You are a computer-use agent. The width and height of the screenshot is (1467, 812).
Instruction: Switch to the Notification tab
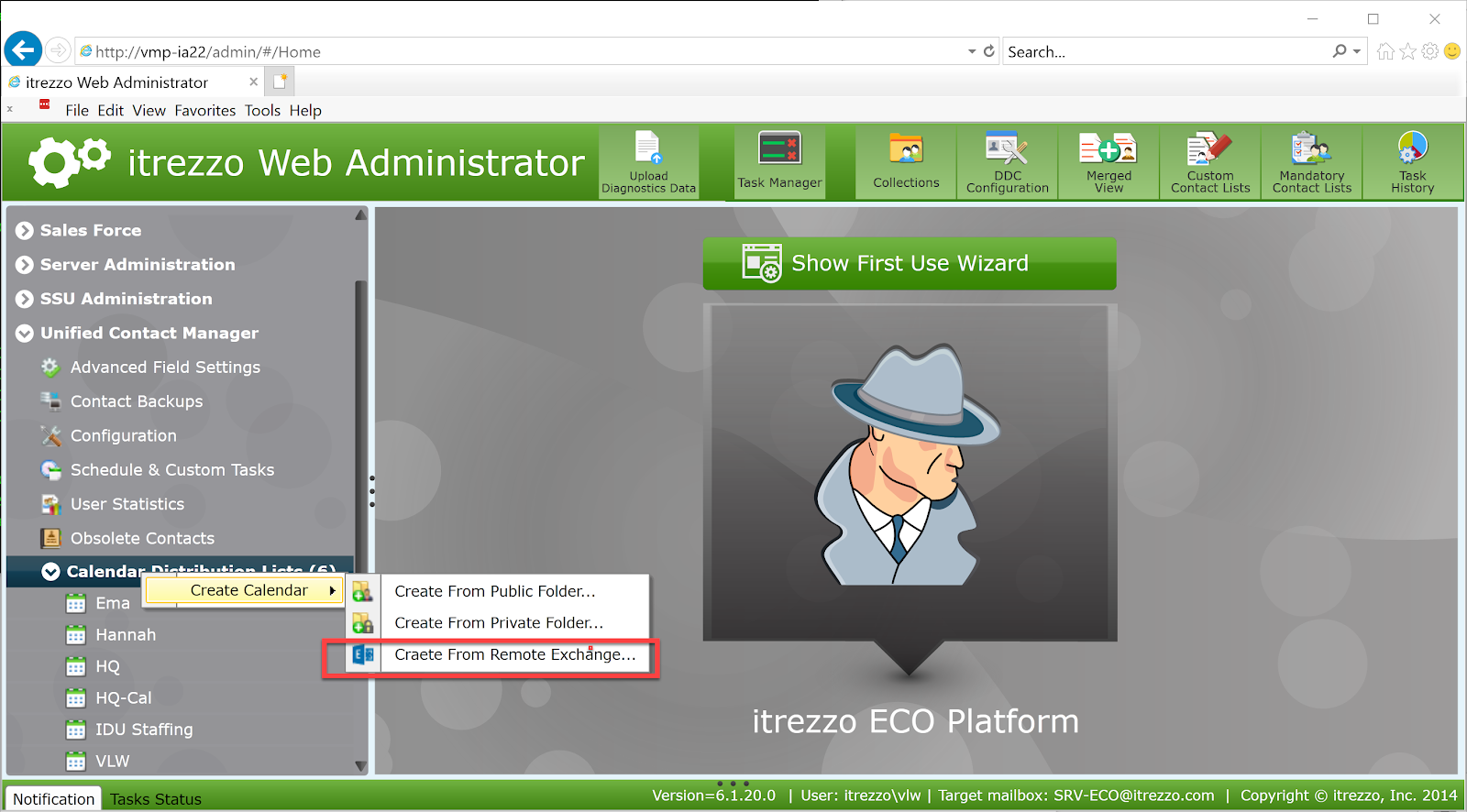point(53,798)
